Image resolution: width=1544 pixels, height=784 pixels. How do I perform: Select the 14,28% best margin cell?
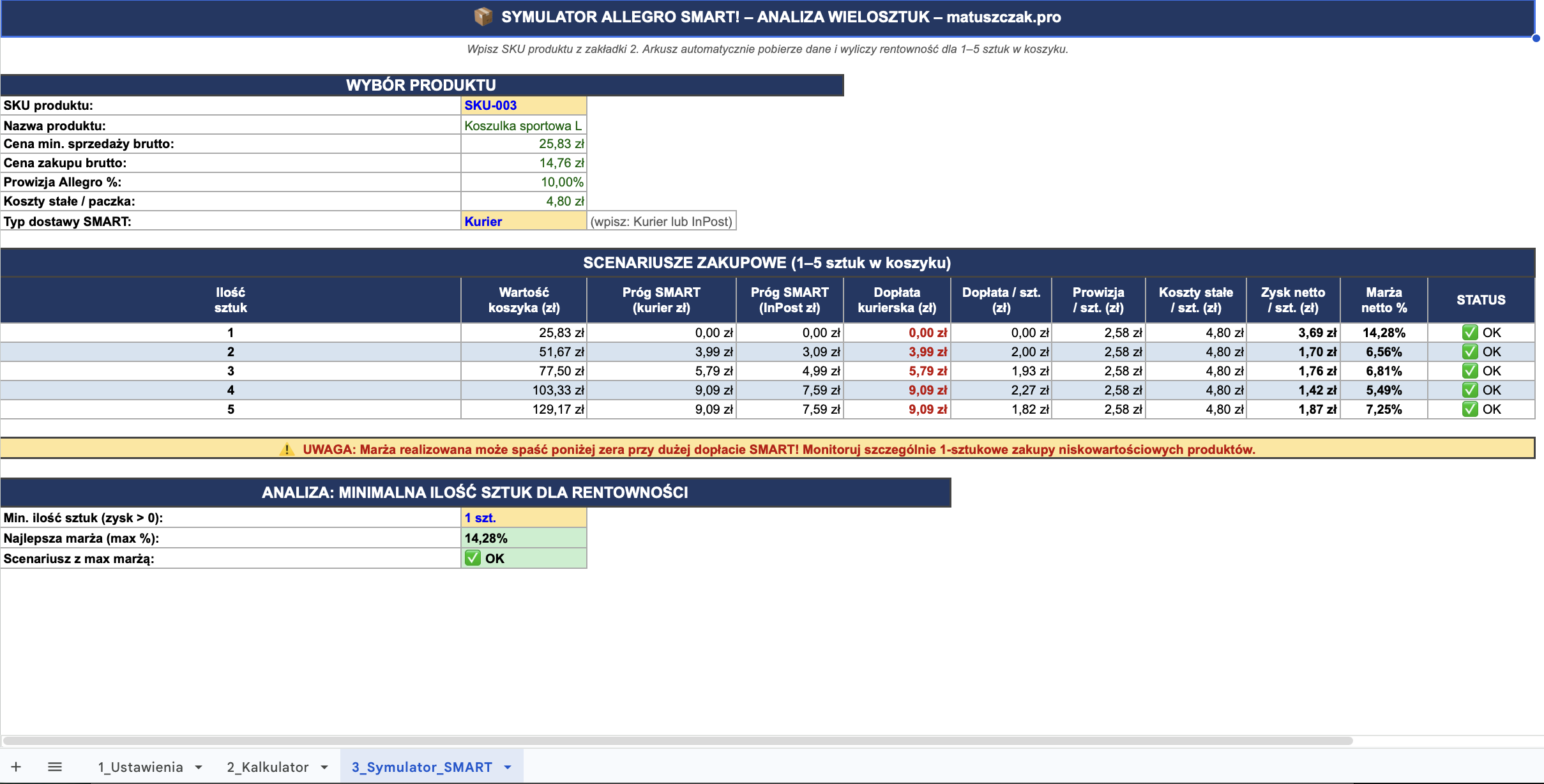[x=523, y=538]
